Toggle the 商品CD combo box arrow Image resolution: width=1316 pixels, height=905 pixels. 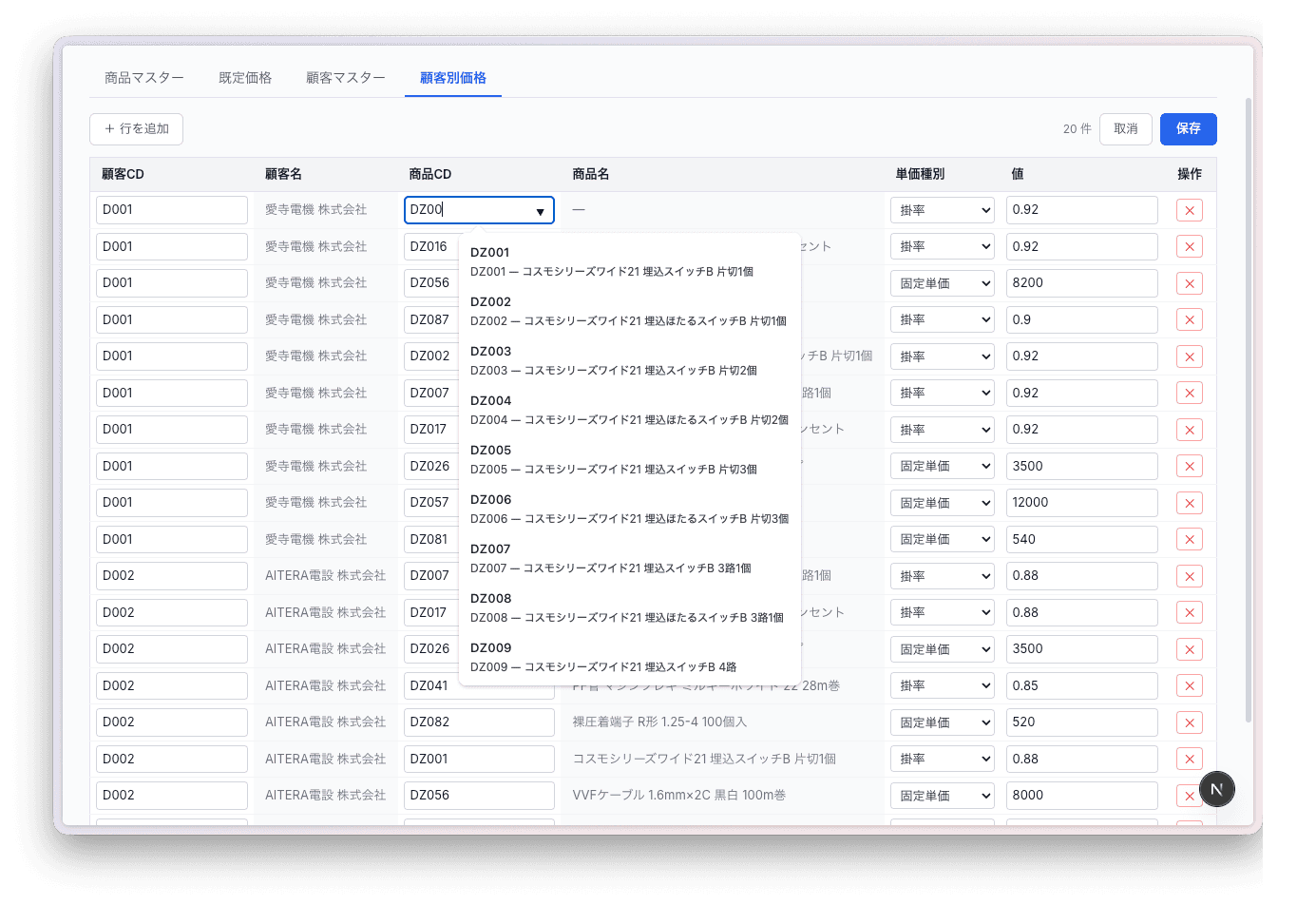[x=540, y=211]
